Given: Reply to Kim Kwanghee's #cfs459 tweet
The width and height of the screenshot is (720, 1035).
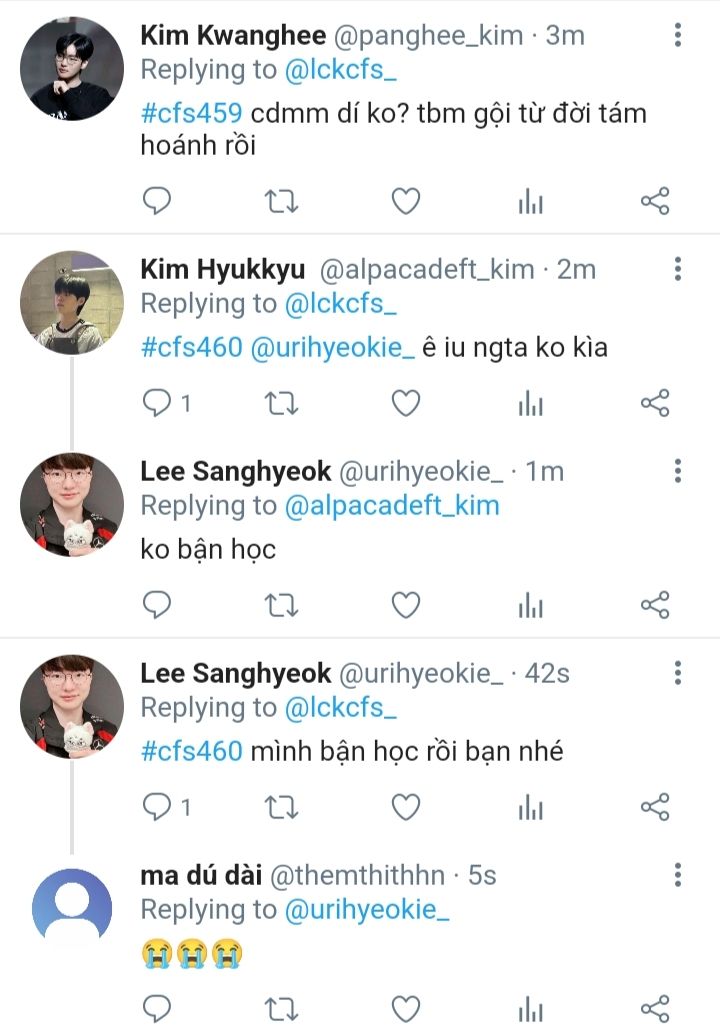Looking at the screenshot, I should (157, 203).
